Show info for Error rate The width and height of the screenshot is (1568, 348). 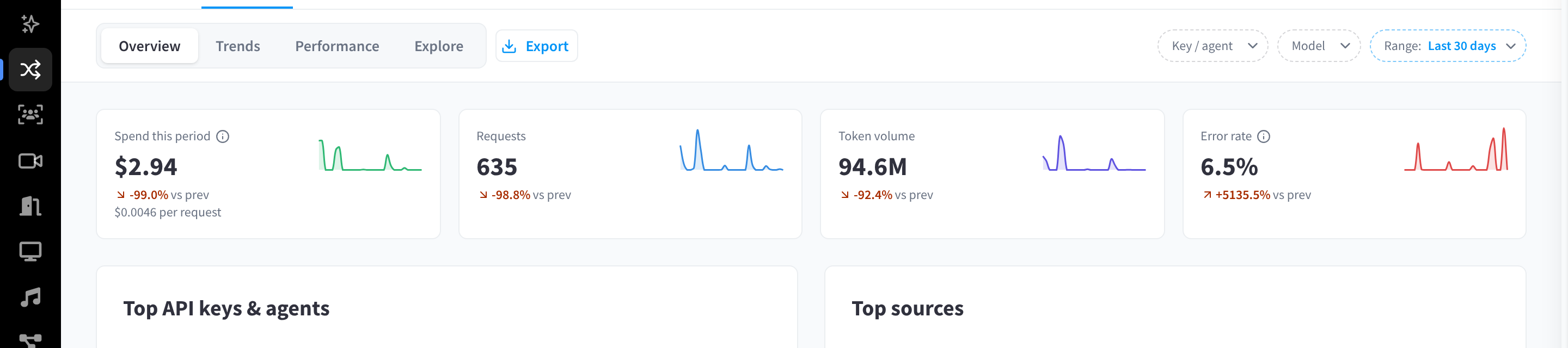pyautogui.click(x=1264, y=136)
